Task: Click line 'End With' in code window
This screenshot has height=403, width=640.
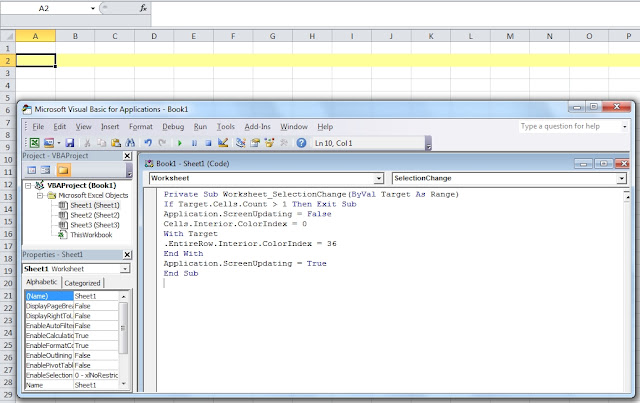Action: coord(183,254)
